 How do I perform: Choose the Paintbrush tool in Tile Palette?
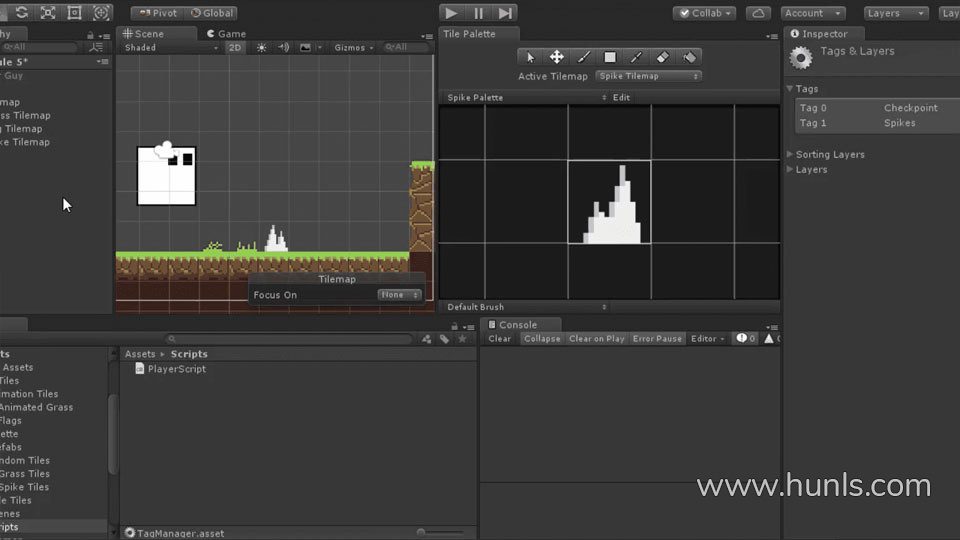coord(583,57)
